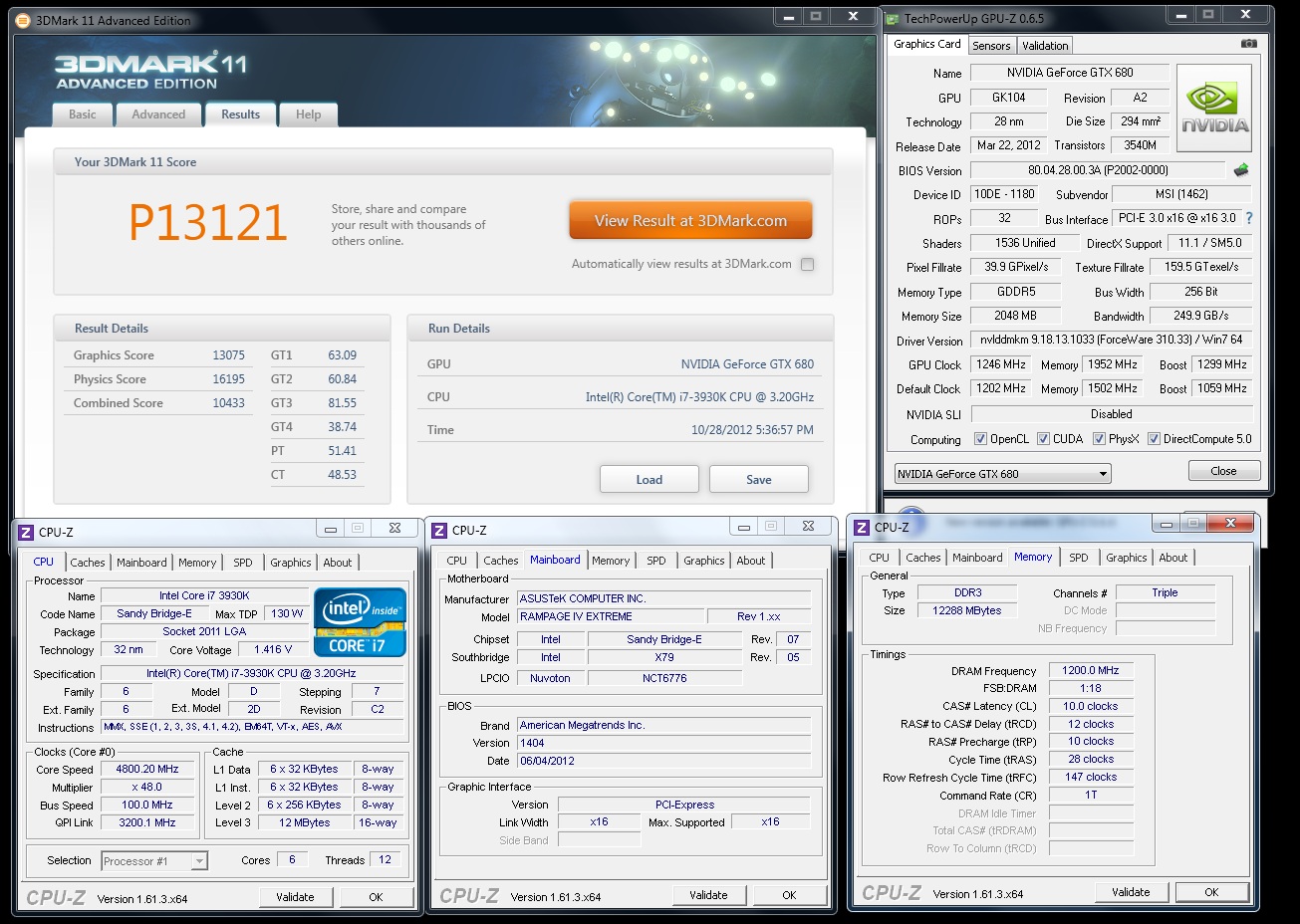Screen dimensions: 1300x924
Task: Switch to the Advanced tab in 3DMark
Action: (158, 115)
